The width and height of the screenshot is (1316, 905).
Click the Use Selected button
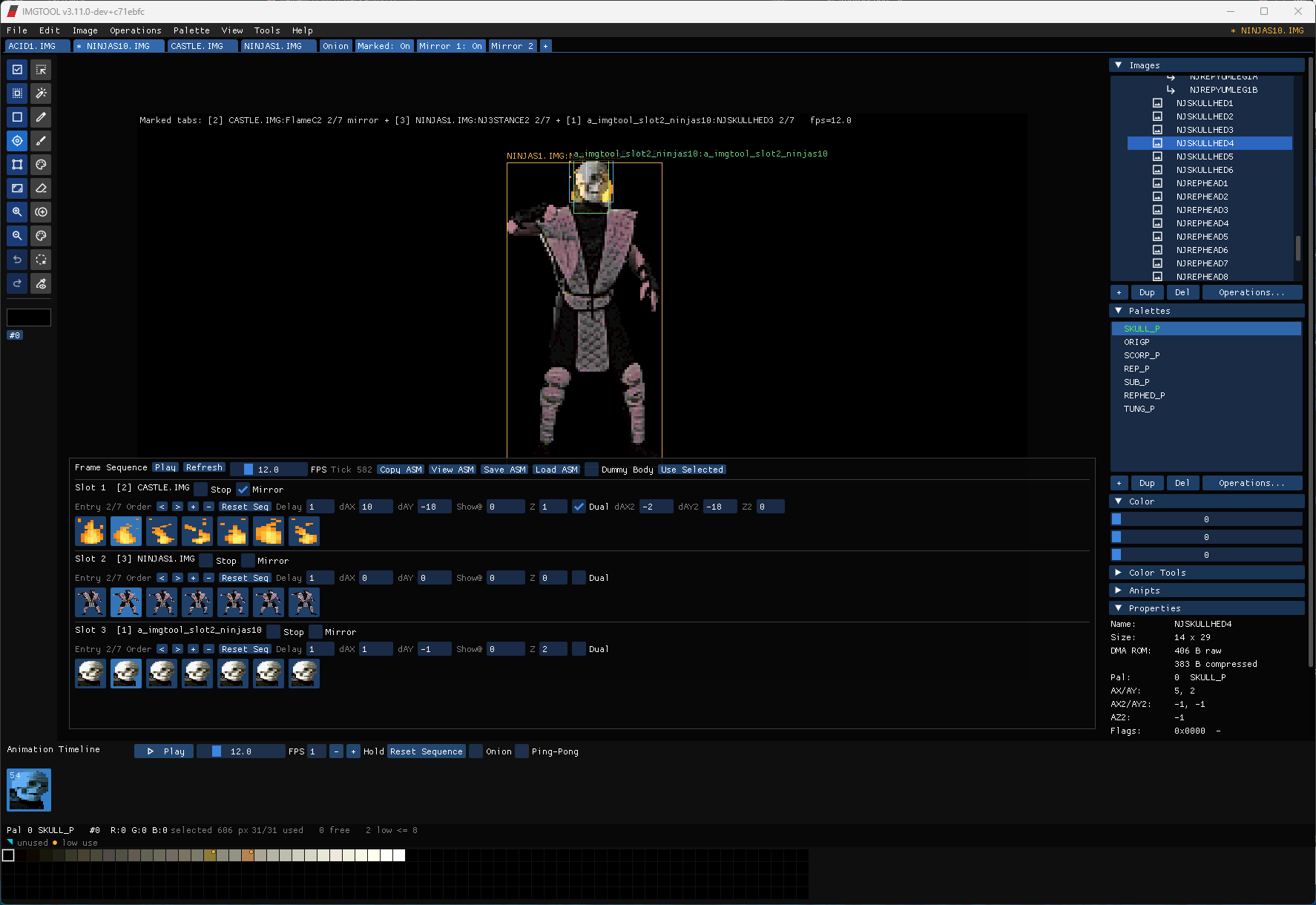(692, 470)
